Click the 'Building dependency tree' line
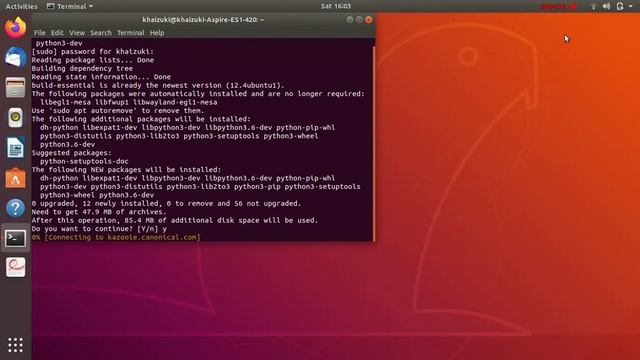This screenshot has width=640, height=360. (82, 68)
